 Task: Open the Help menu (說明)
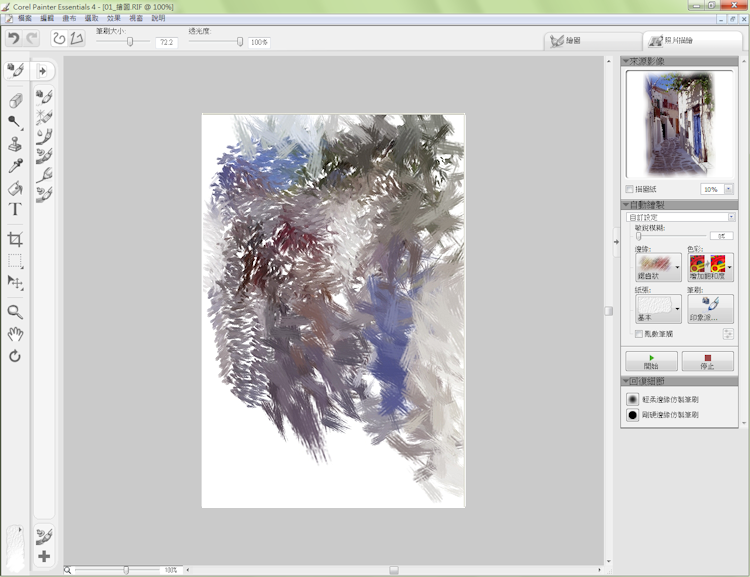click(158, 18)
